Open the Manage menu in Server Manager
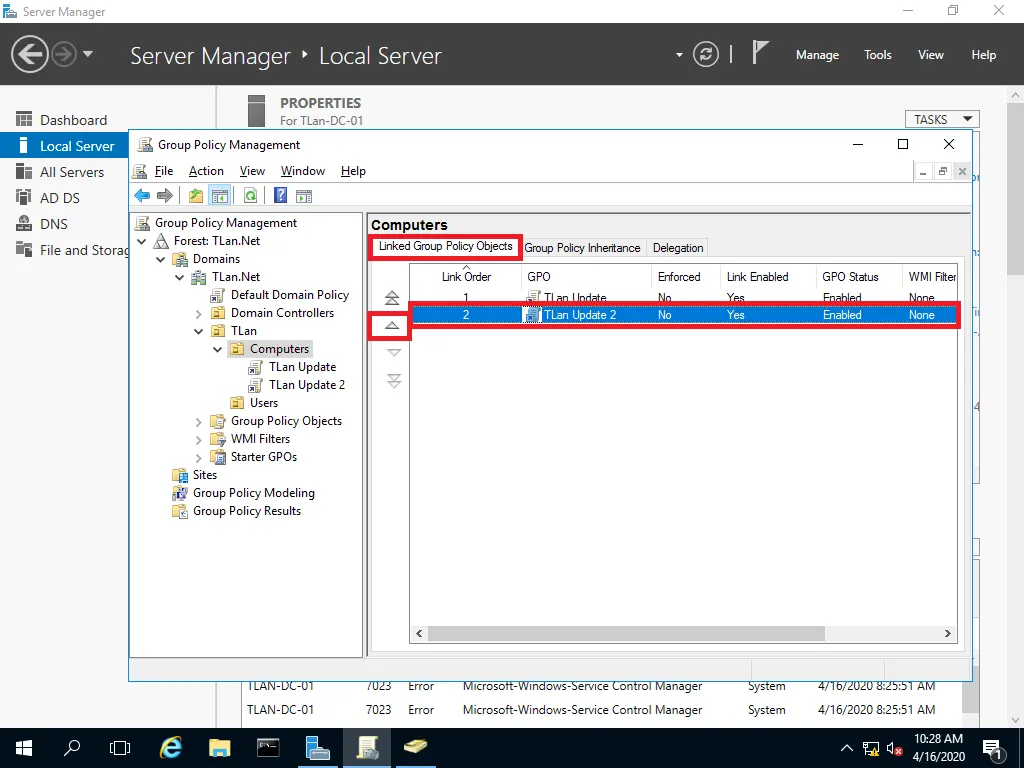The height and width of the screenshot is (768, 1024). click(x=817, y=55)
